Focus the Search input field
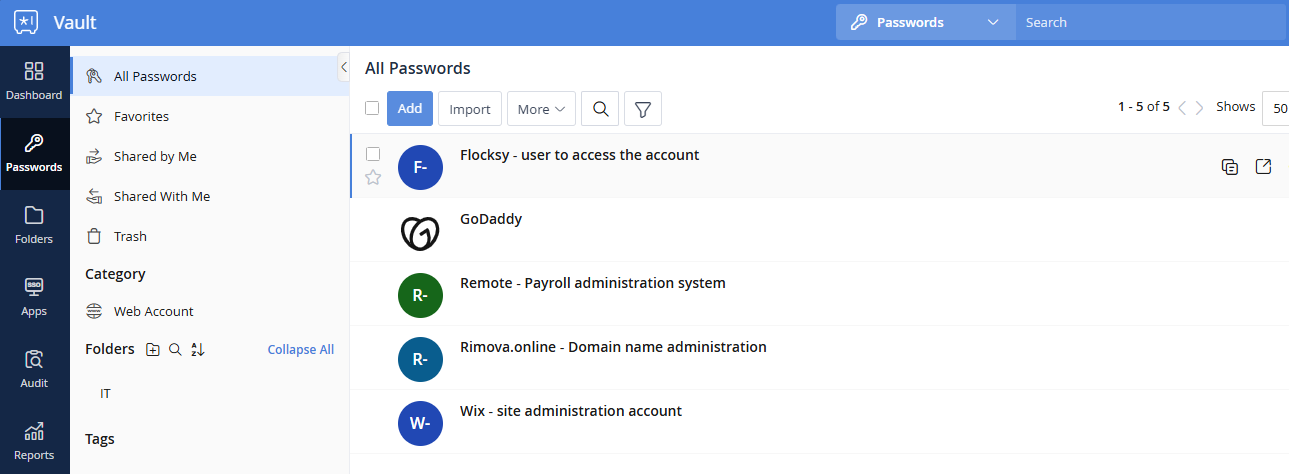This screenshot has height=474, width=1289. (x=1150, y=22)
